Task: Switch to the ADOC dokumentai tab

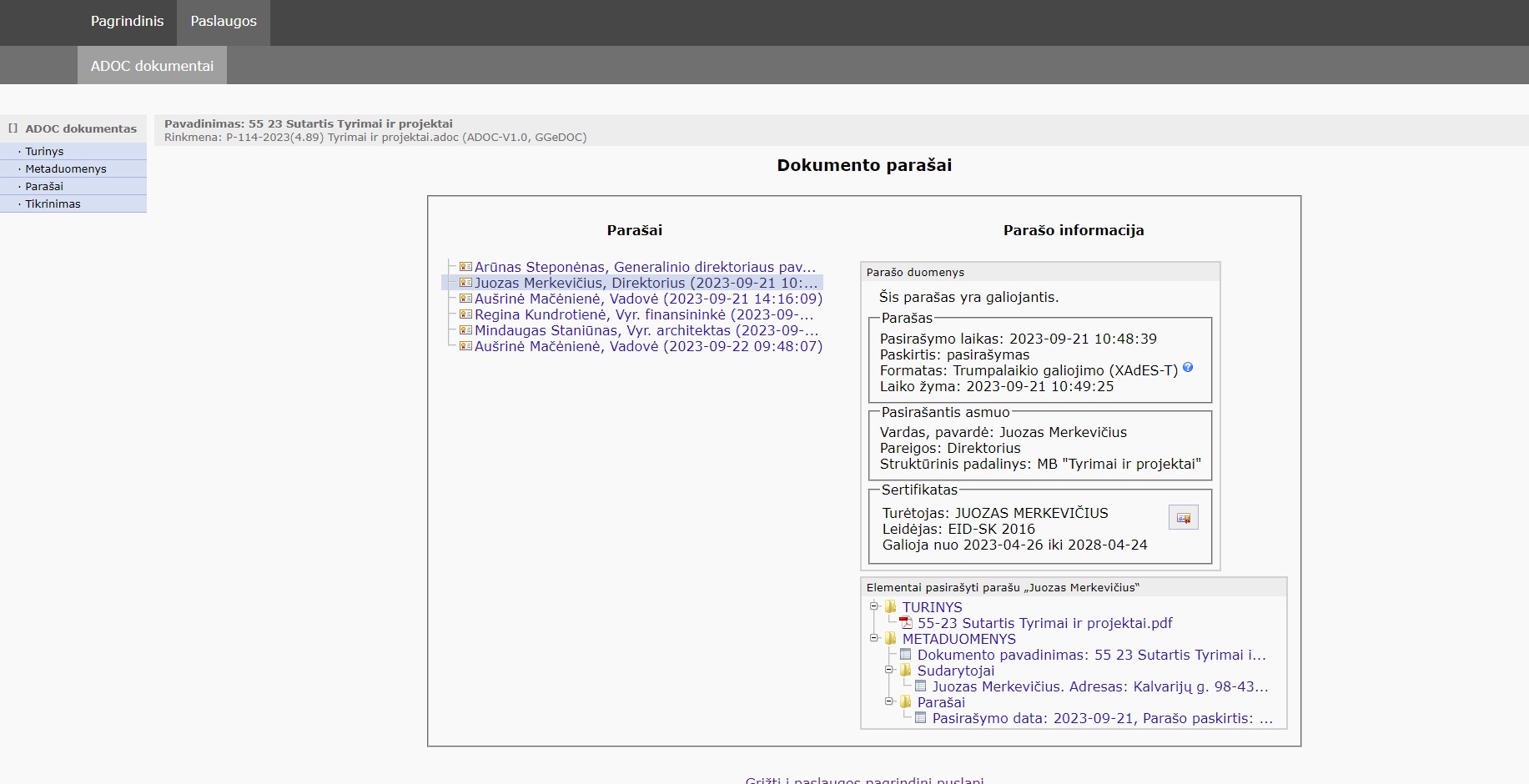Action: (152, 66)
